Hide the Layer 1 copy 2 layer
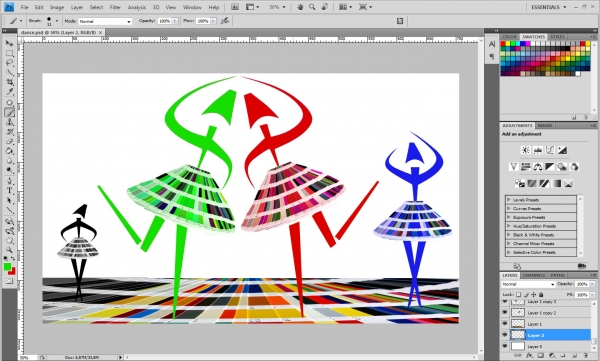Viewport: 600px width, 361px height. 505,313
